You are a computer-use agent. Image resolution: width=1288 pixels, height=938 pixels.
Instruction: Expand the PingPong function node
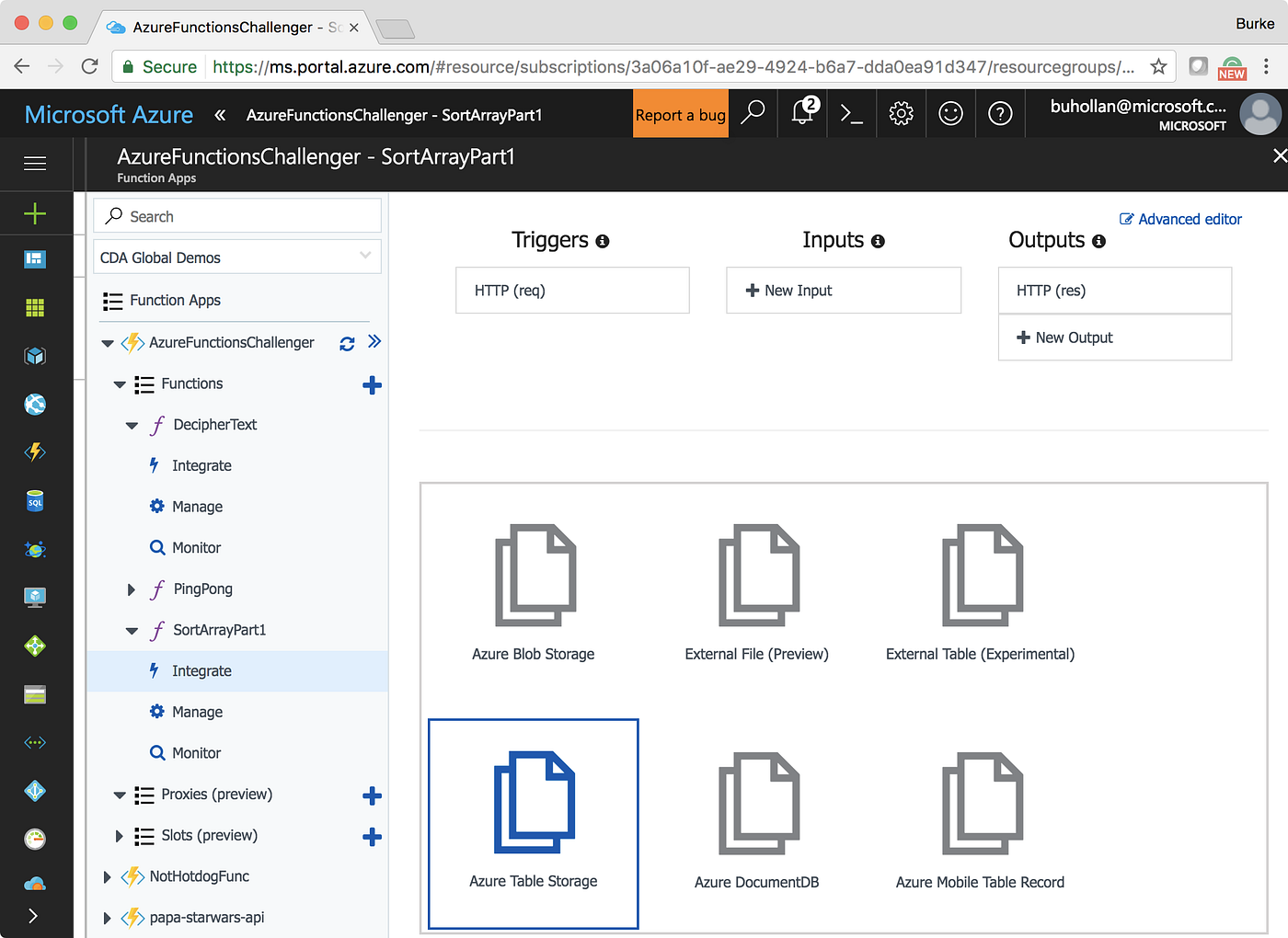click(x=132, y=589)
